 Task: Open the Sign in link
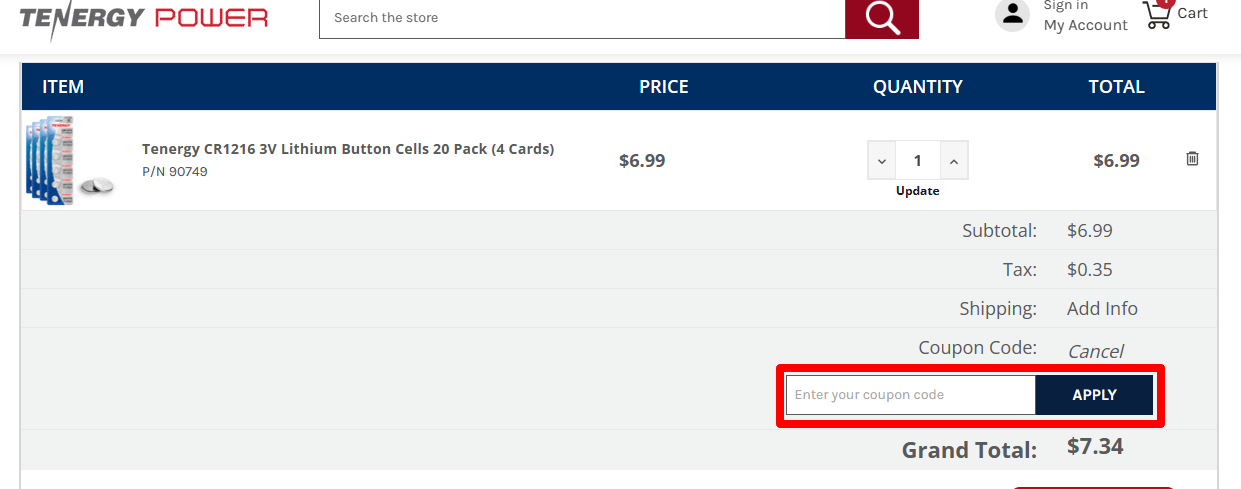coord(1066,6)
